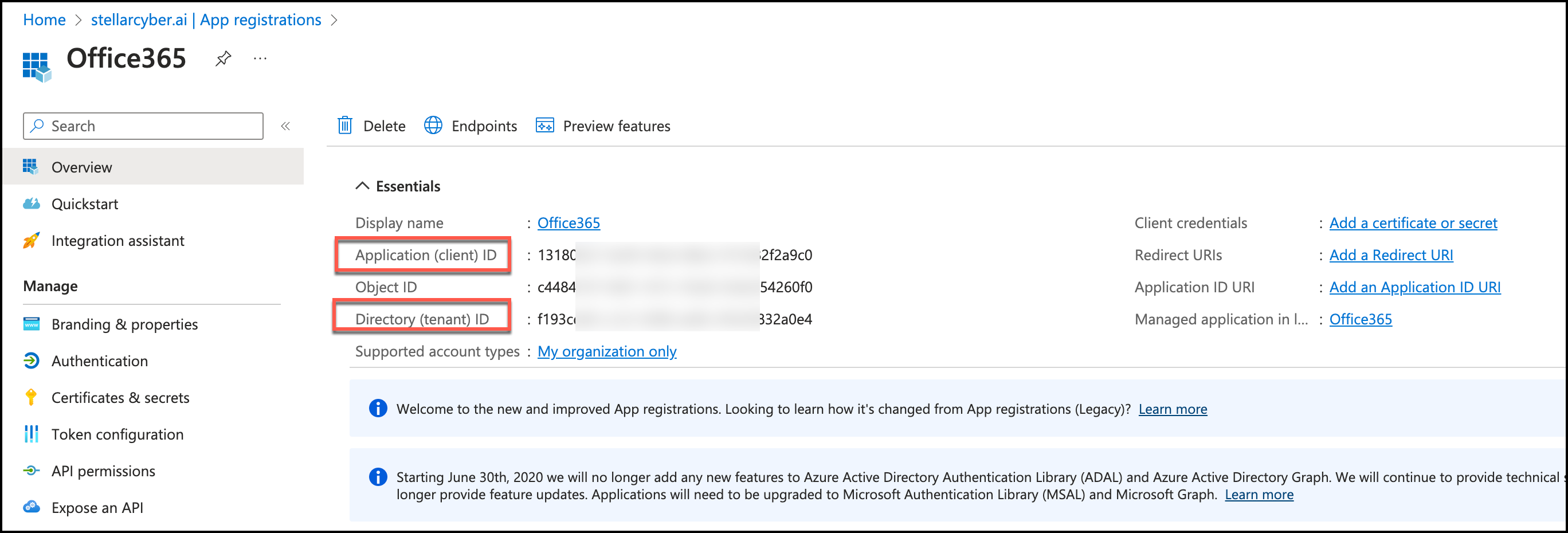Click Add a Redirect URI link
This screenshot has height=533, width=1568.
[x=1391, y=256]
